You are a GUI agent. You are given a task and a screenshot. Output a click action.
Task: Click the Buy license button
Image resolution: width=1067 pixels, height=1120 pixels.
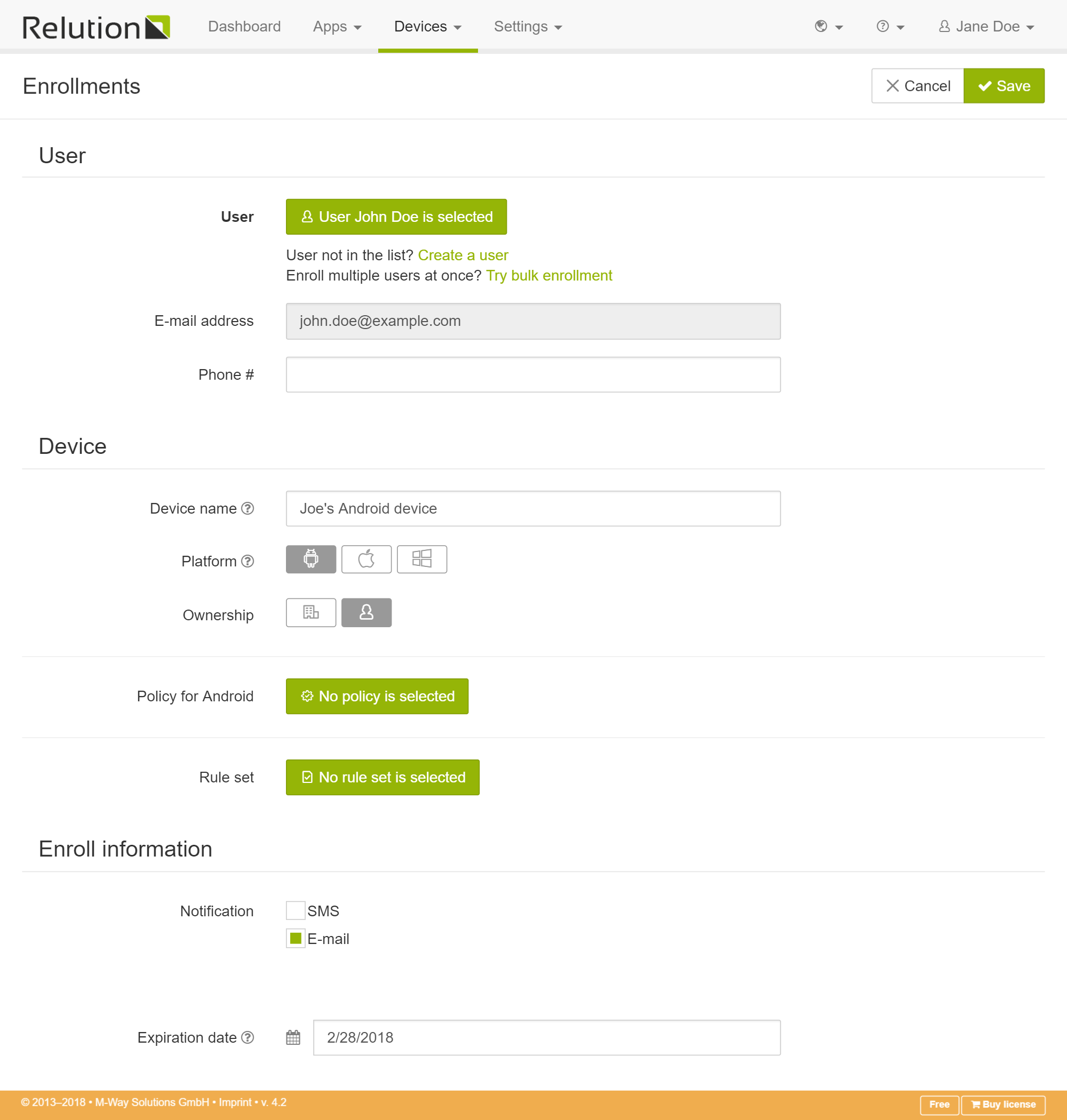coord(1004,1105)
